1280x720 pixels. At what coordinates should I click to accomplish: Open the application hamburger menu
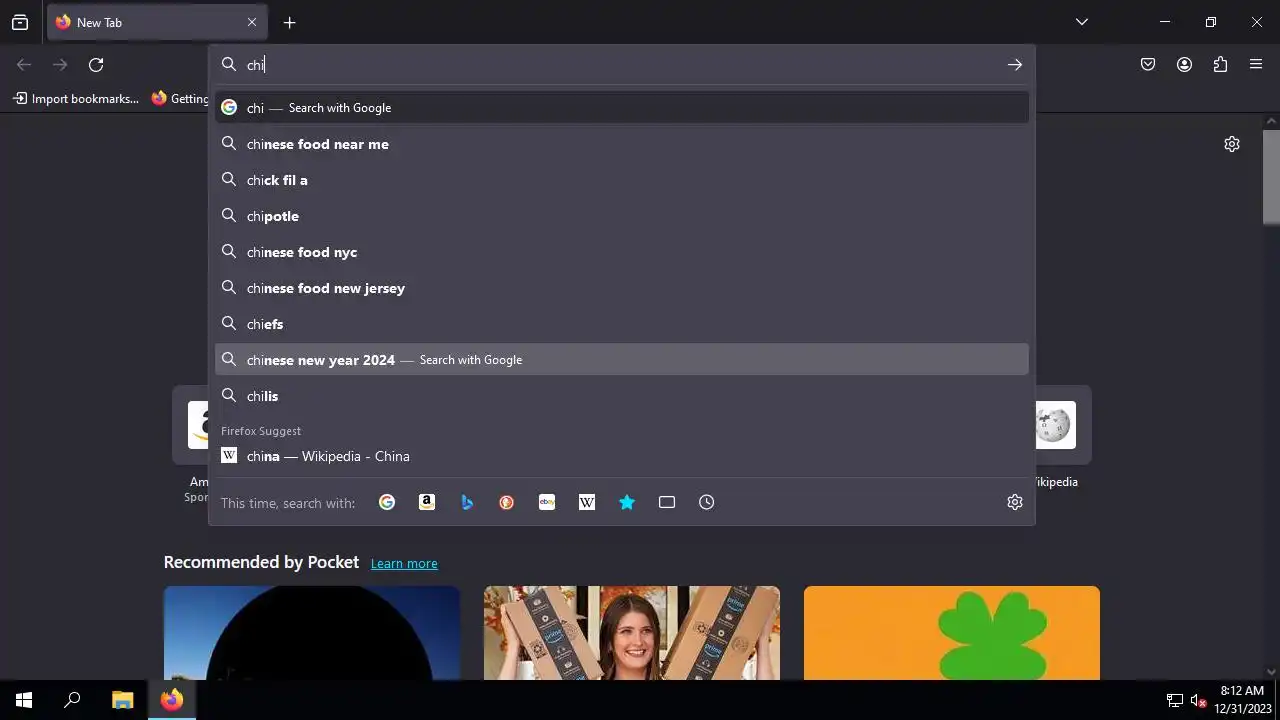pyautogui.click(x=1256, y=65)
